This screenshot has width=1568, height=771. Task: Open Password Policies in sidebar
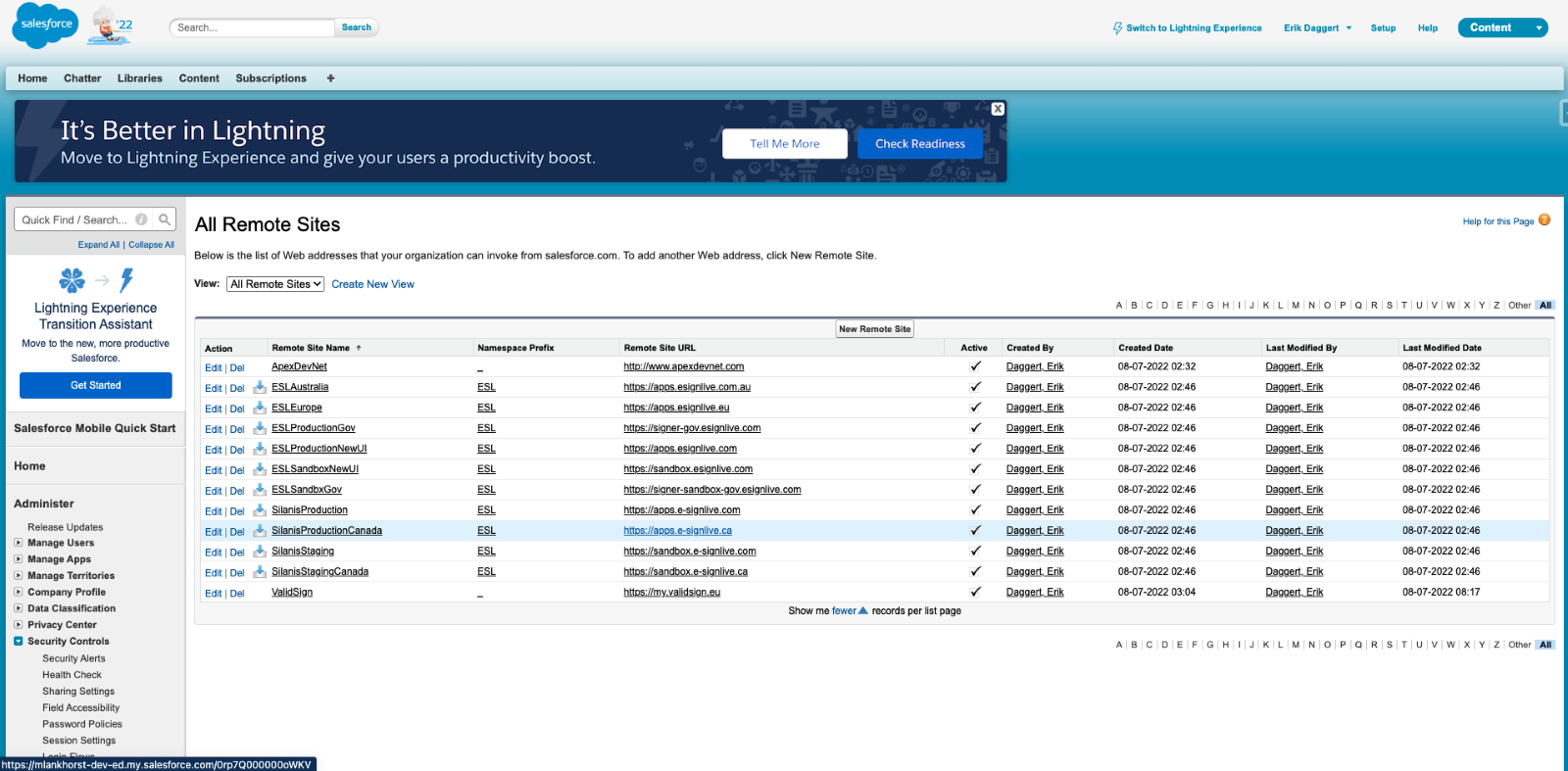point(82,724)
